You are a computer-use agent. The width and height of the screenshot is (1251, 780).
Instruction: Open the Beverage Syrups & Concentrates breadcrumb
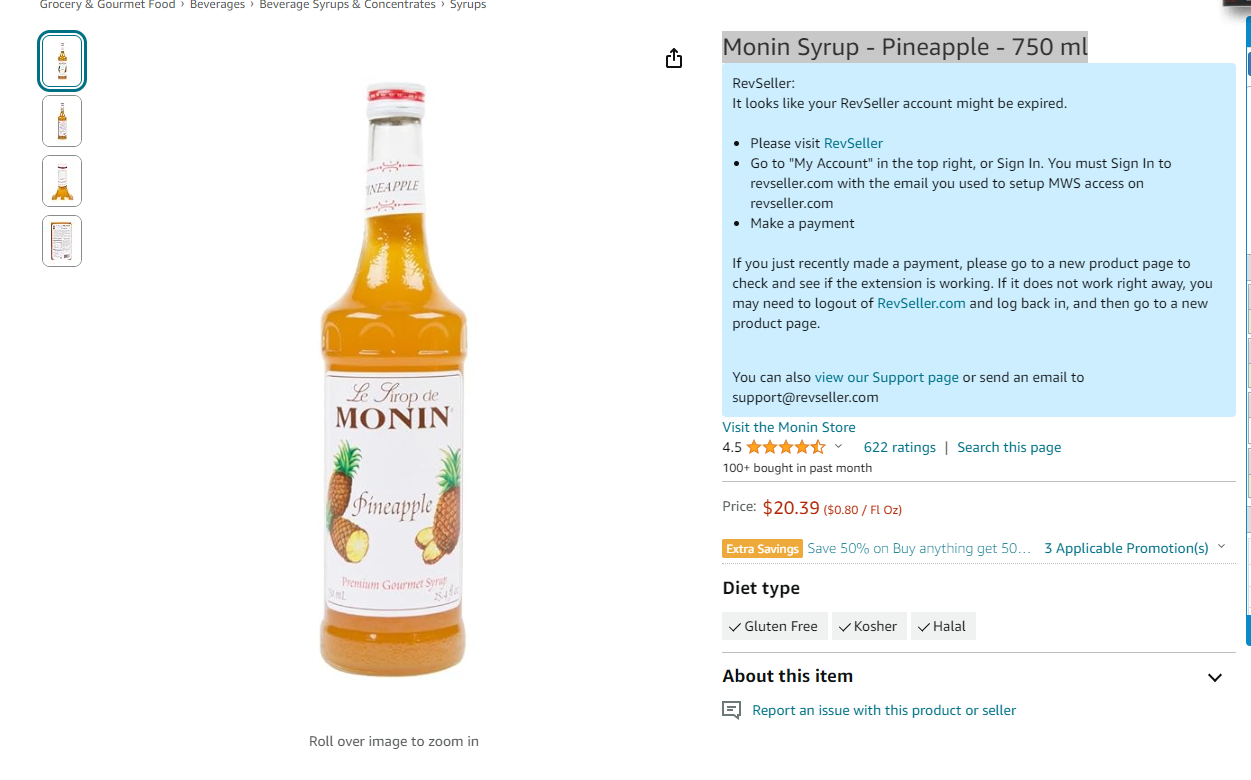click(347, 5)
